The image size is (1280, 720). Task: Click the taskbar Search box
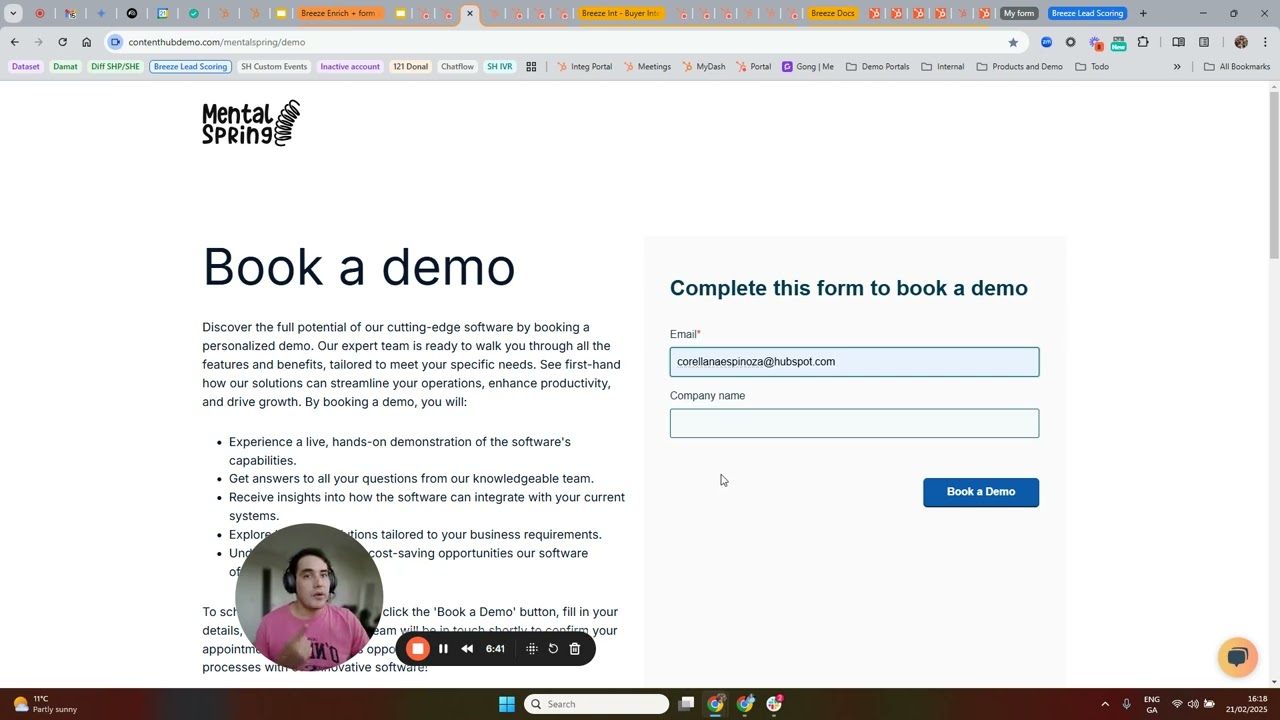click(596, 704)
